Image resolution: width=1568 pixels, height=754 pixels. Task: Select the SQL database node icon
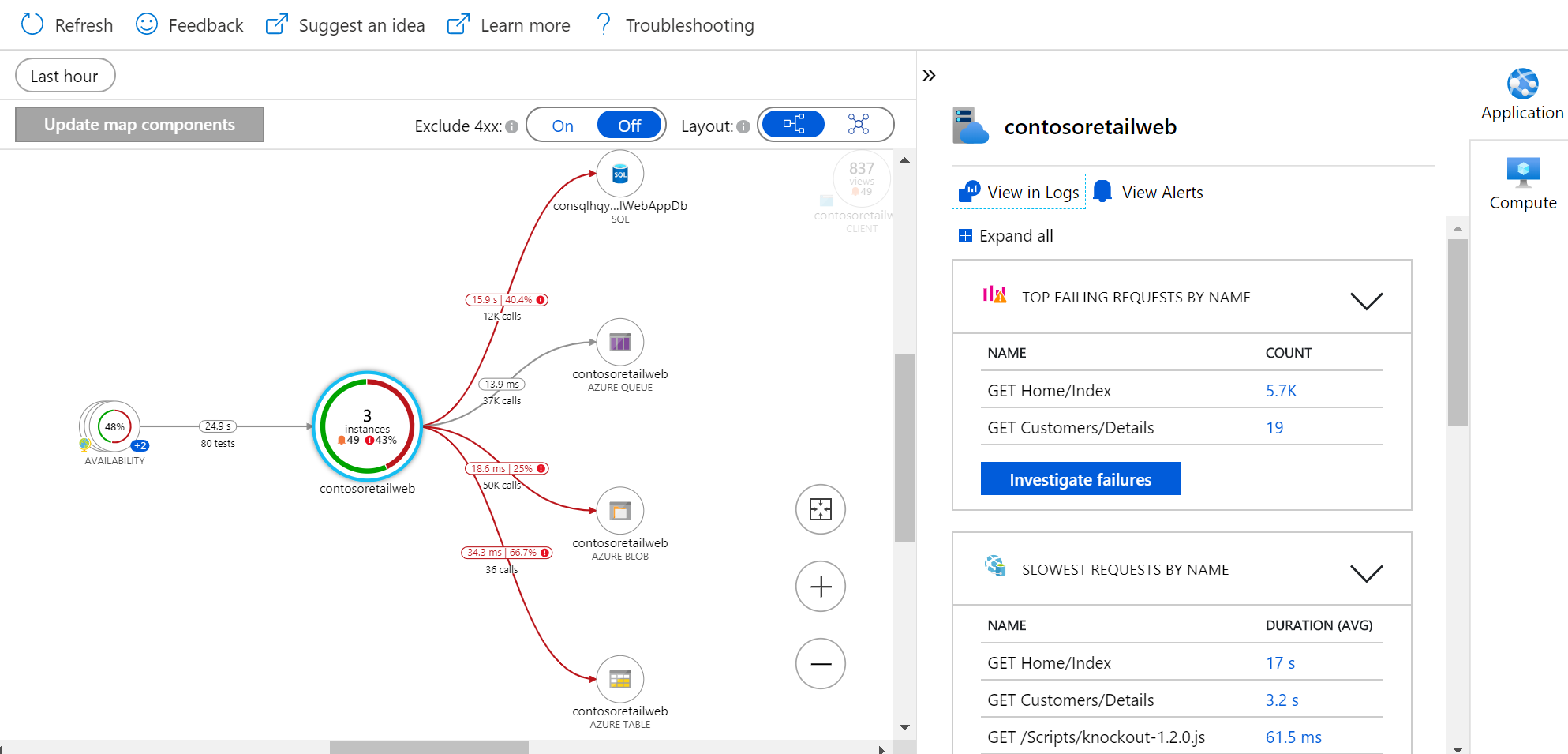tap(620, 174)
